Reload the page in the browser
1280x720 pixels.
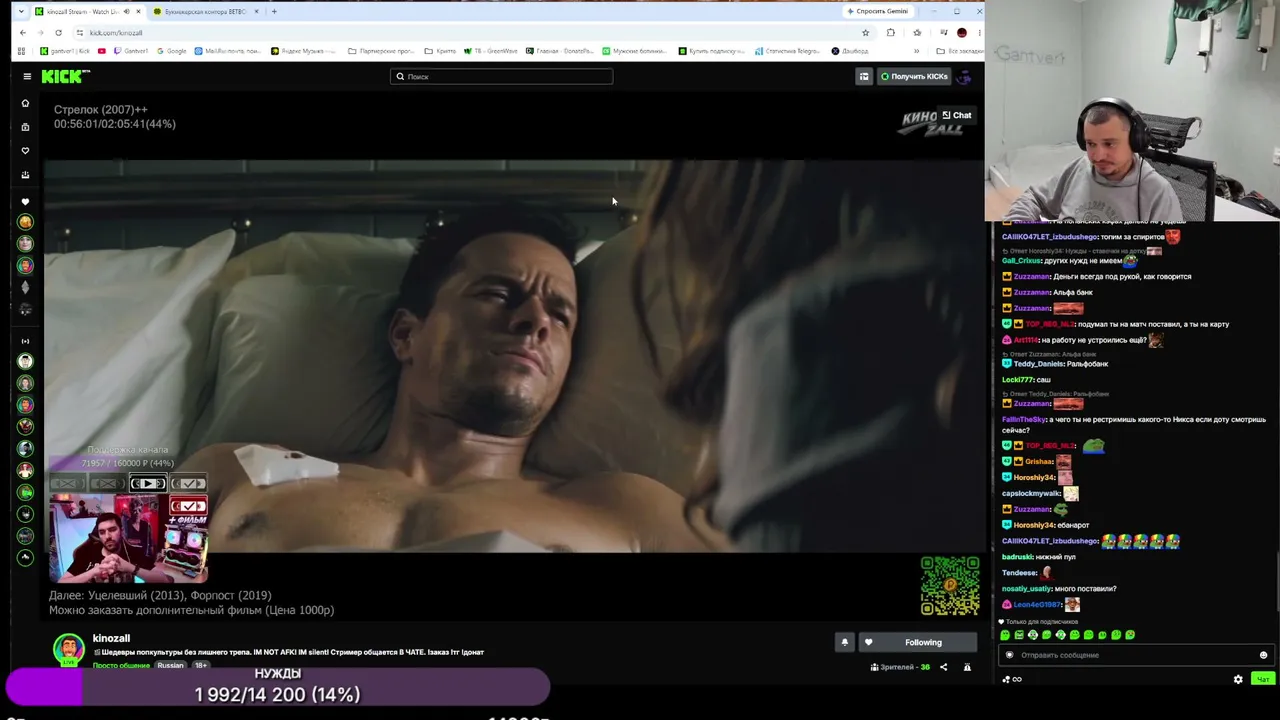(58, 32)
